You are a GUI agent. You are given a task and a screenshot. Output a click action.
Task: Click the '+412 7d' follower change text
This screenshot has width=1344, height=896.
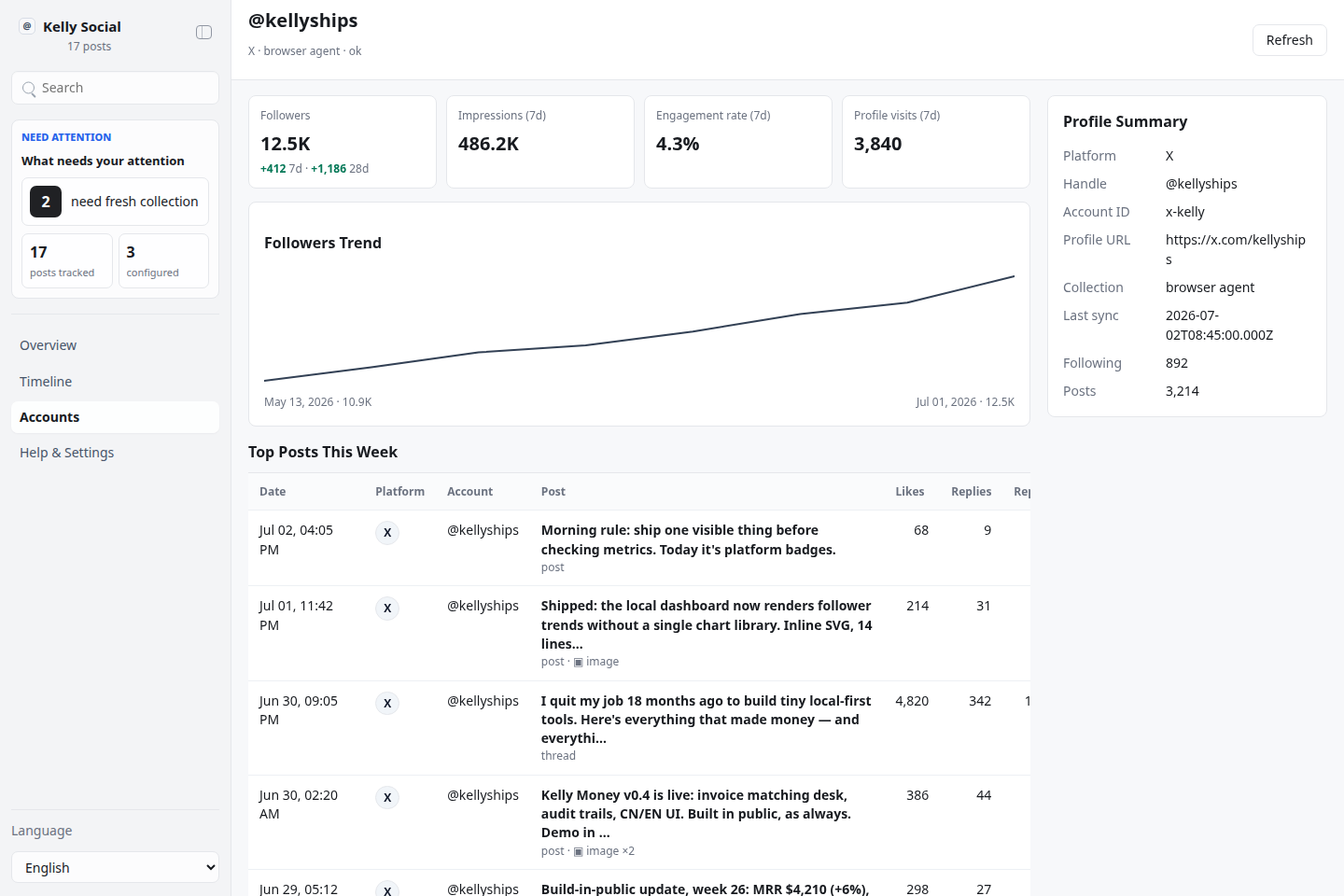(x=281, y=169)
